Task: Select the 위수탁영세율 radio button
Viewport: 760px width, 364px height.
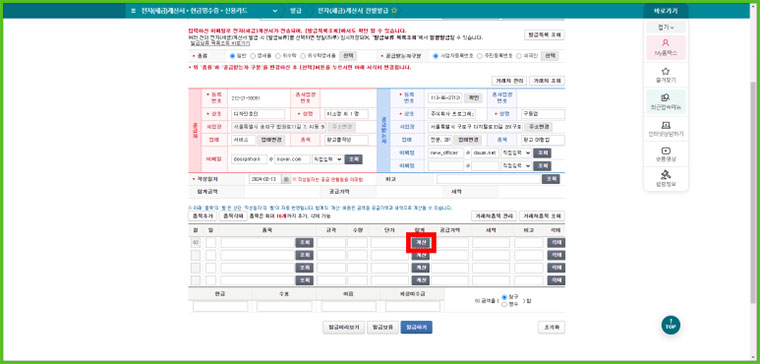Action: pyautogui.click(x=303, y=56)
